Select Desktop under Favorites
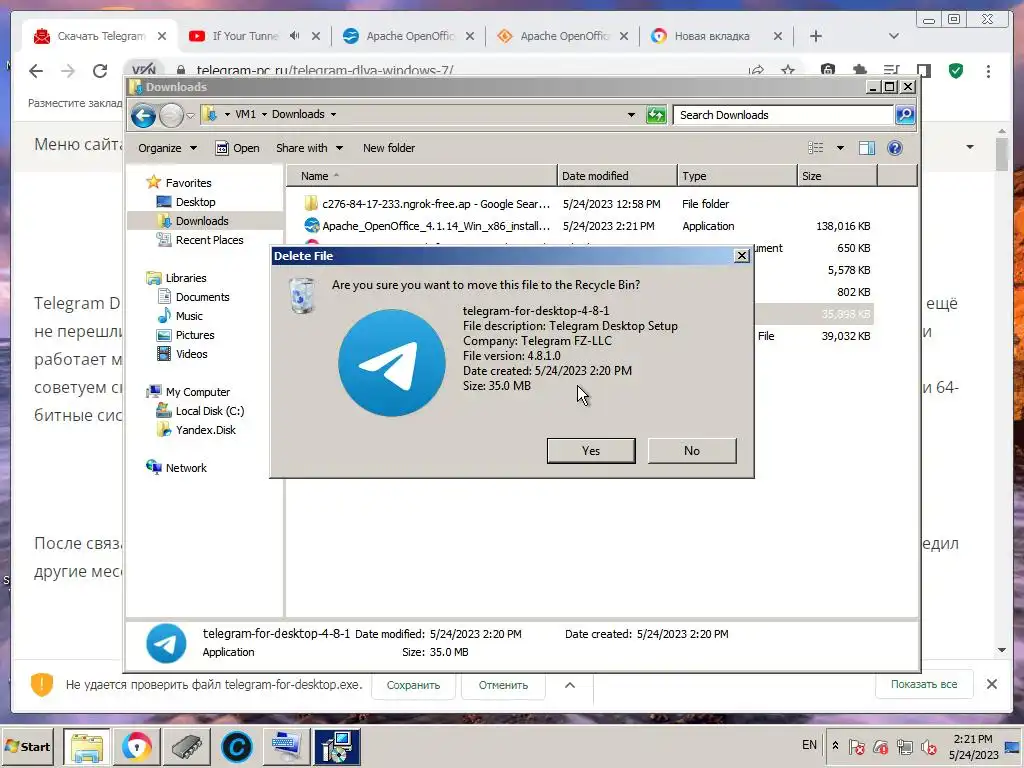The width and height of the screenshot is (1024, 768). click(x=195, y=202)
